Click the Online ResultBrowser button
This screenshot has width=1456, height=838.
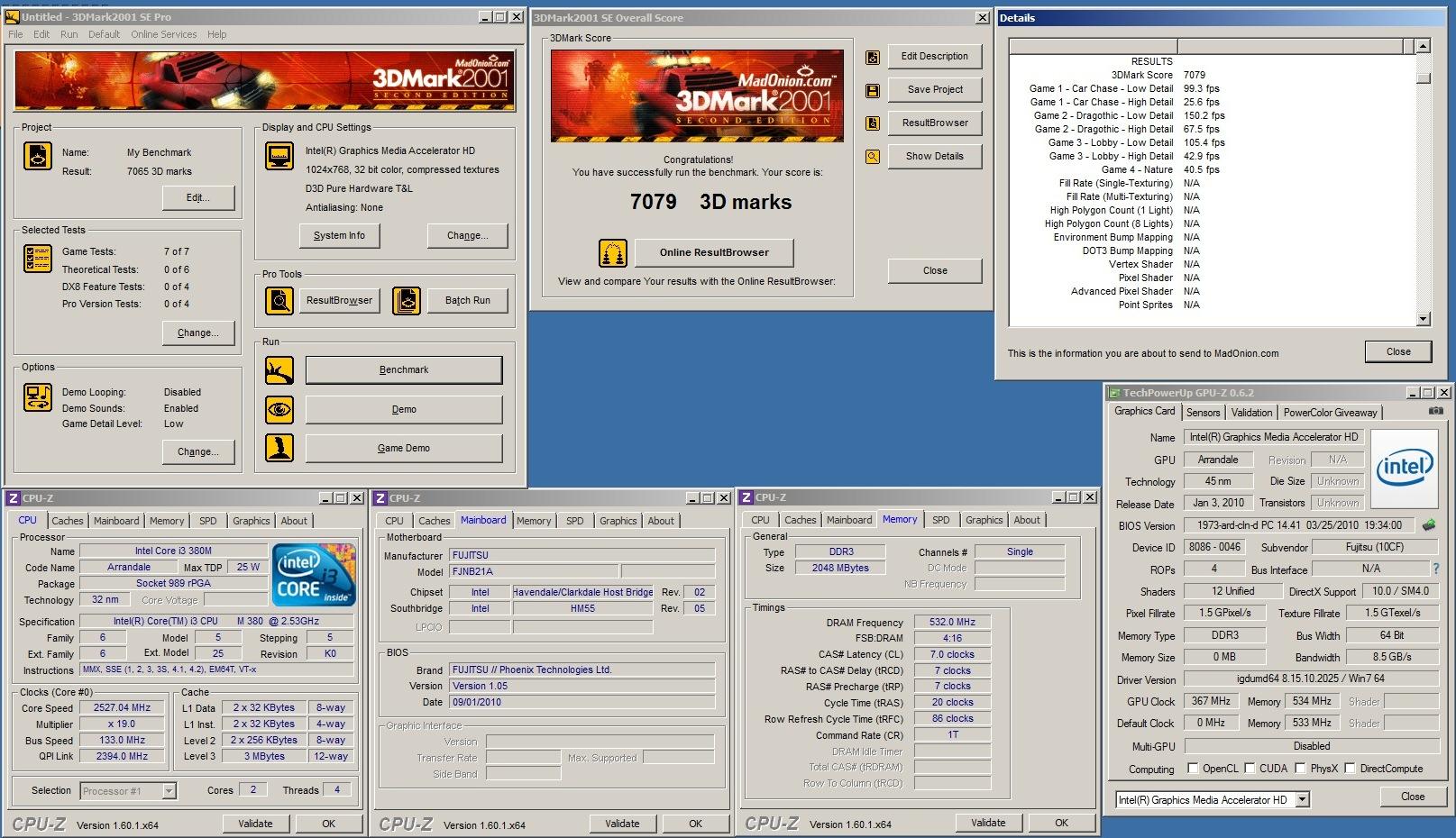(x=714, y=252)
